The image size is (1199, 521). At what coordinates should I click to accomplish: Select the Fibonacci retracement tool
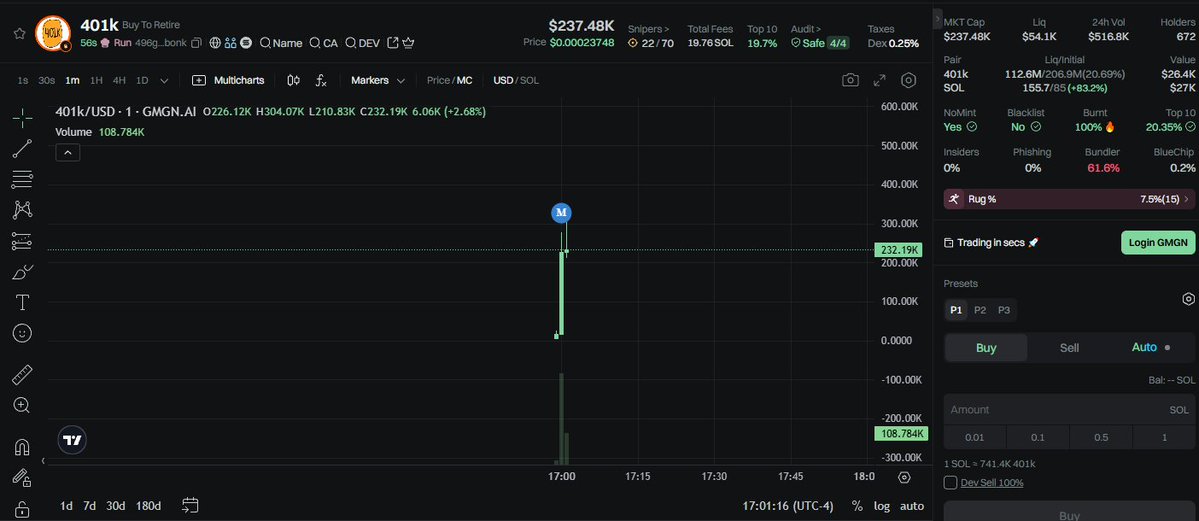coord(22,180)
